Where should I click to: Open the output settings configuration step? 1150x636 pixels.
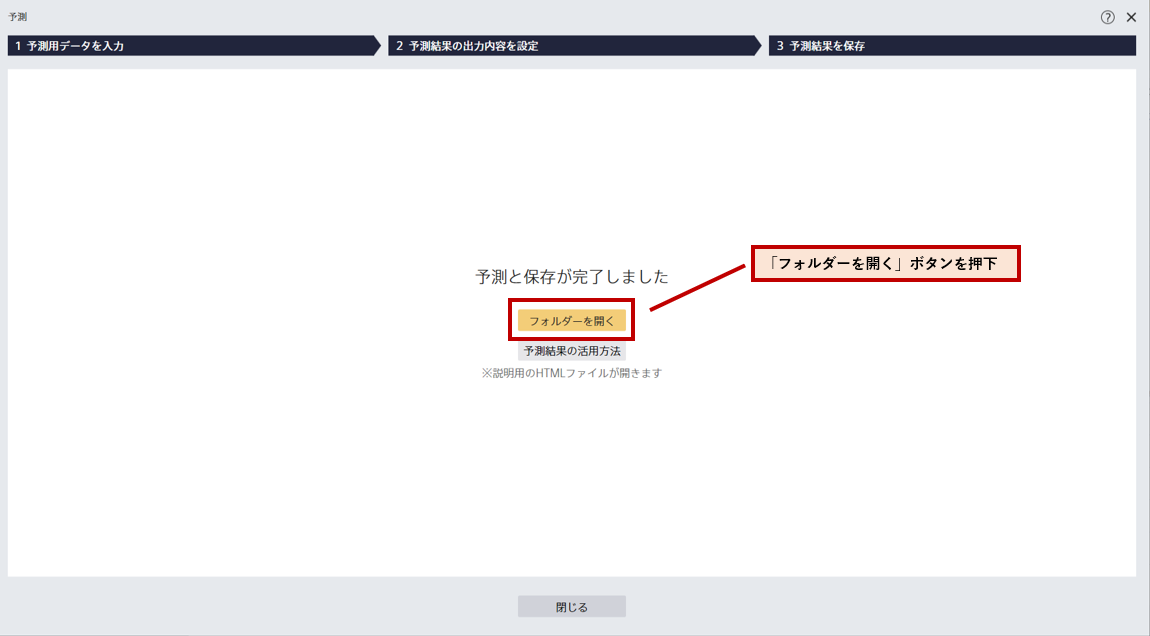(x=570, y=45)
